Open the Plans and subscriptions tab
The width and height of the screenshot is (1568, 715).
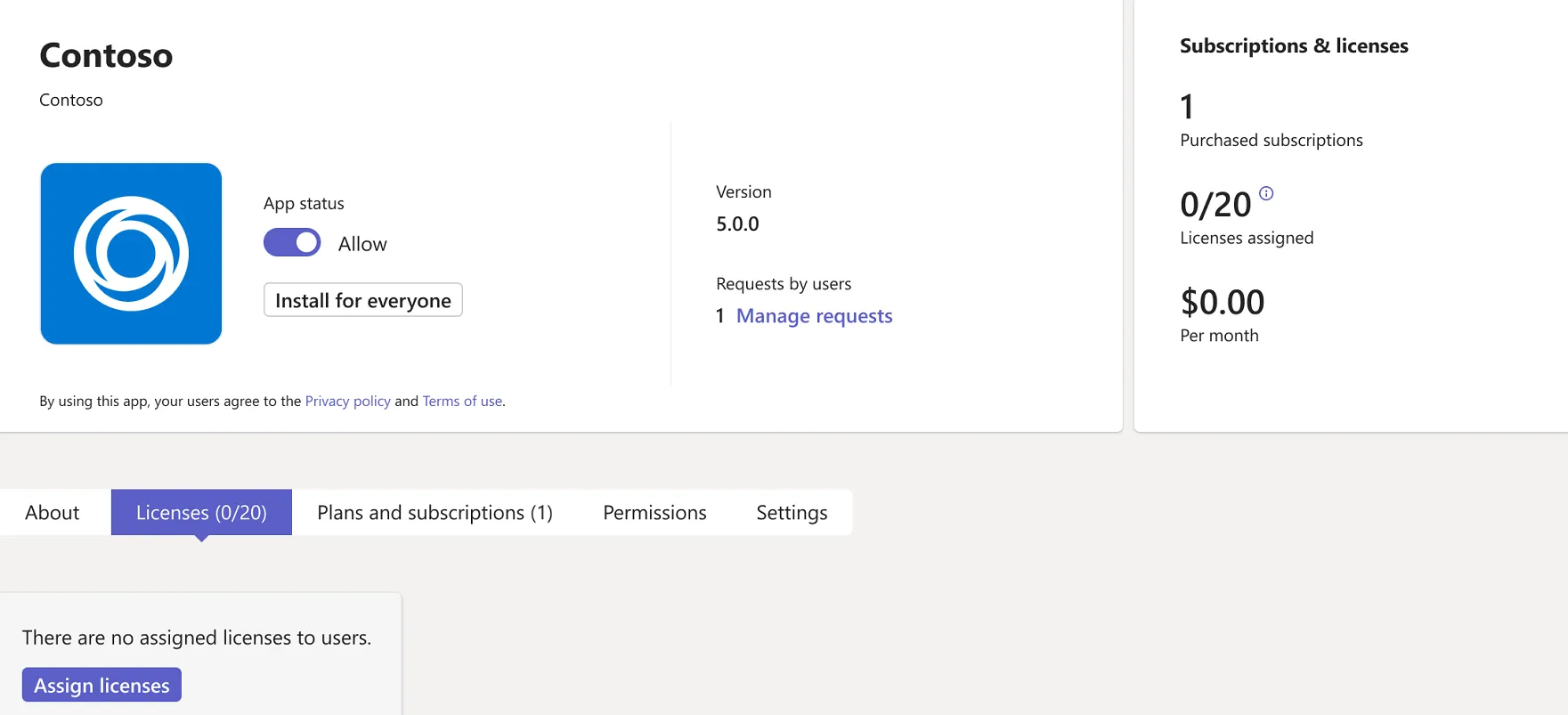[435, 513]
